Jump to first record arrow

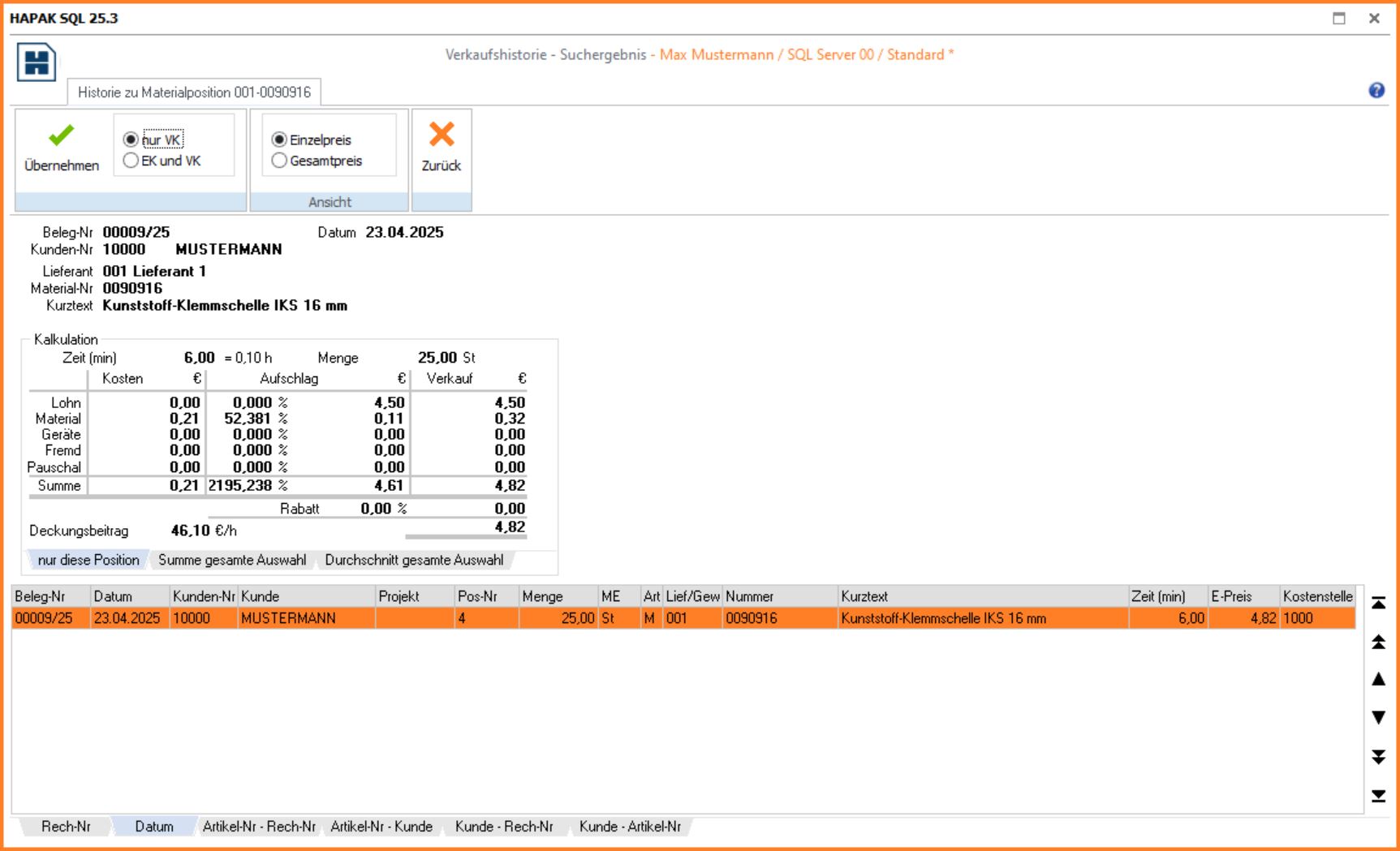coord(1378,603)
